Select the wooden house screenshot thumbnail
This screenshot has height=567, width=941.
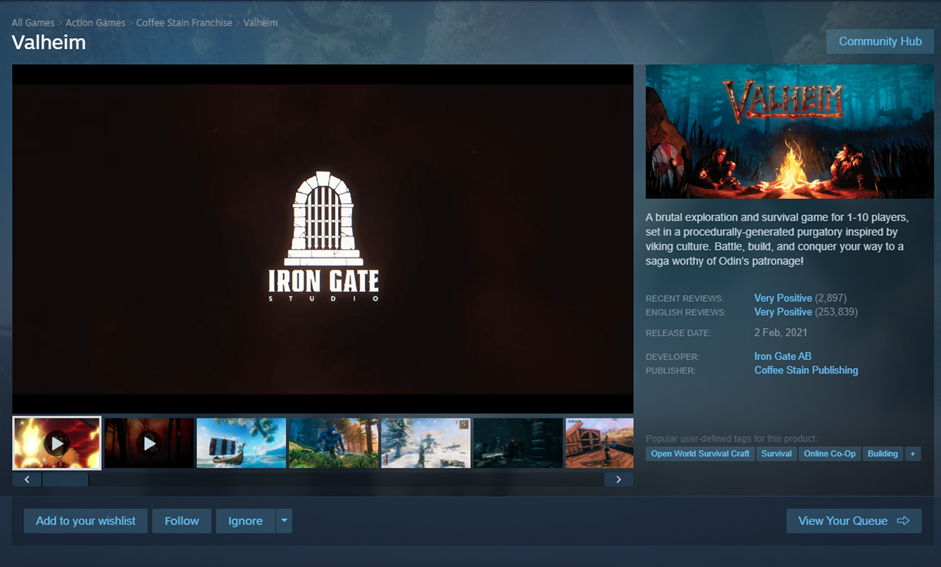(x=600, y=443)
